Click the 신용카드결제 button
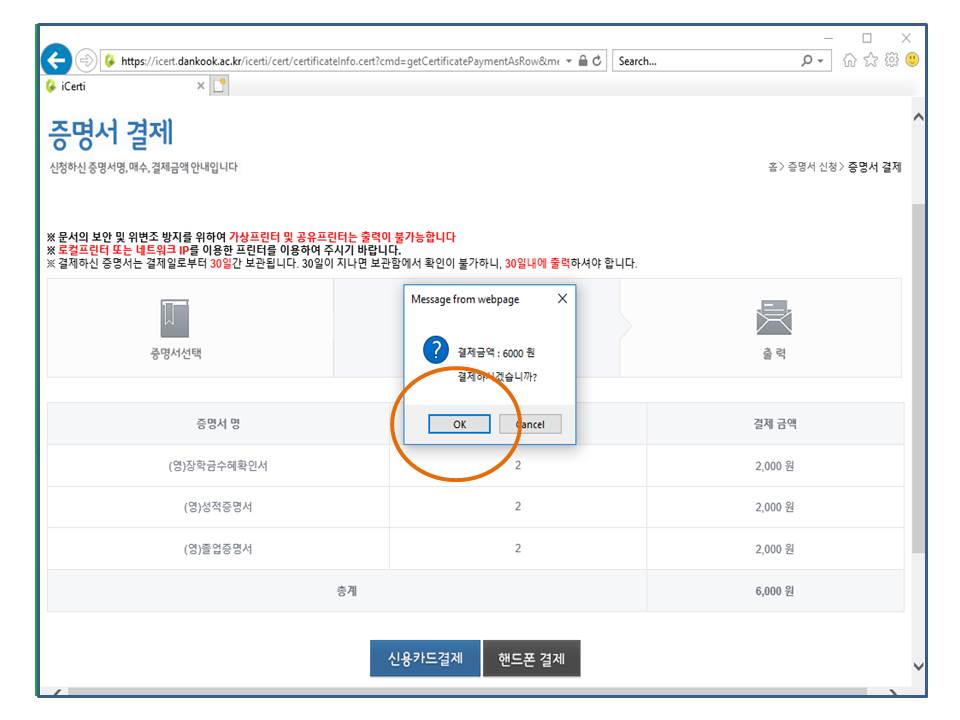This screenshot has height=720, width=960. click(425, 659)
